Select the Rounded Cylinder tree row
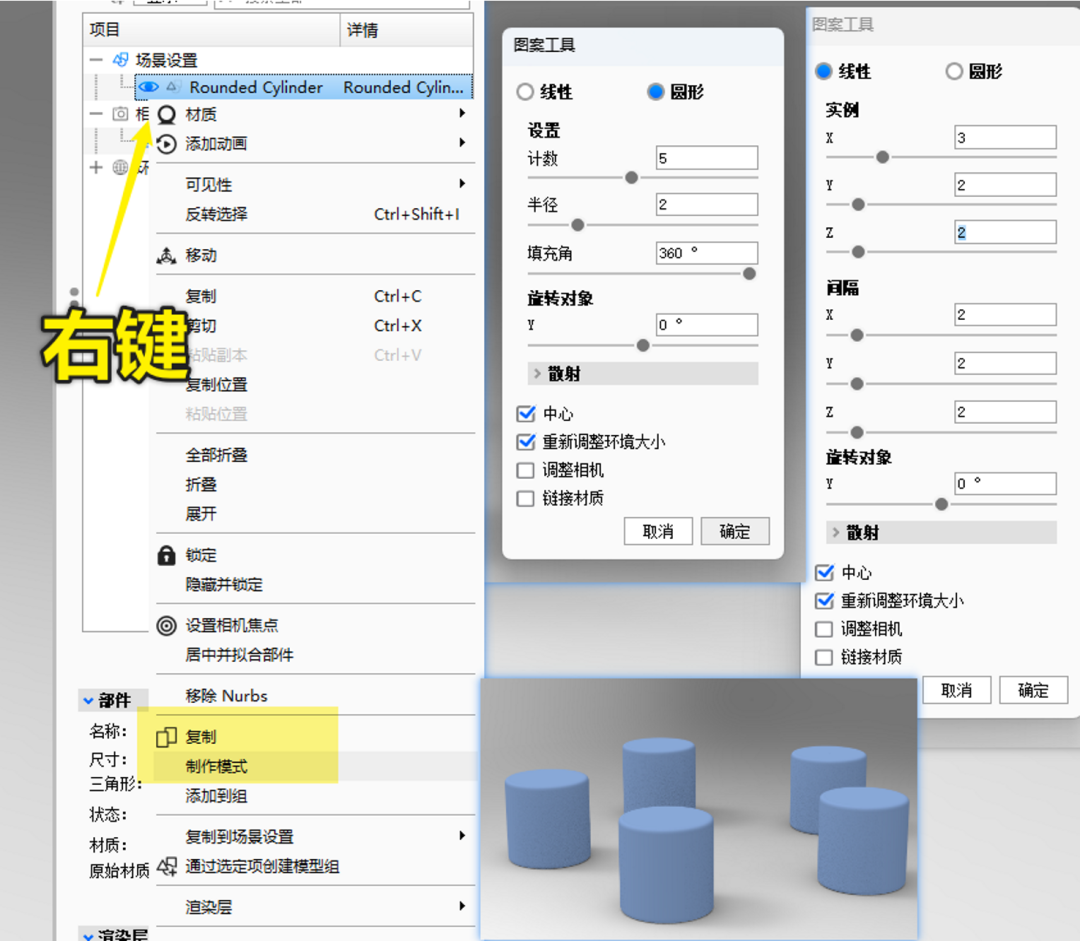This screenshot has height=941, width=1080. click(x=304, y=87)
